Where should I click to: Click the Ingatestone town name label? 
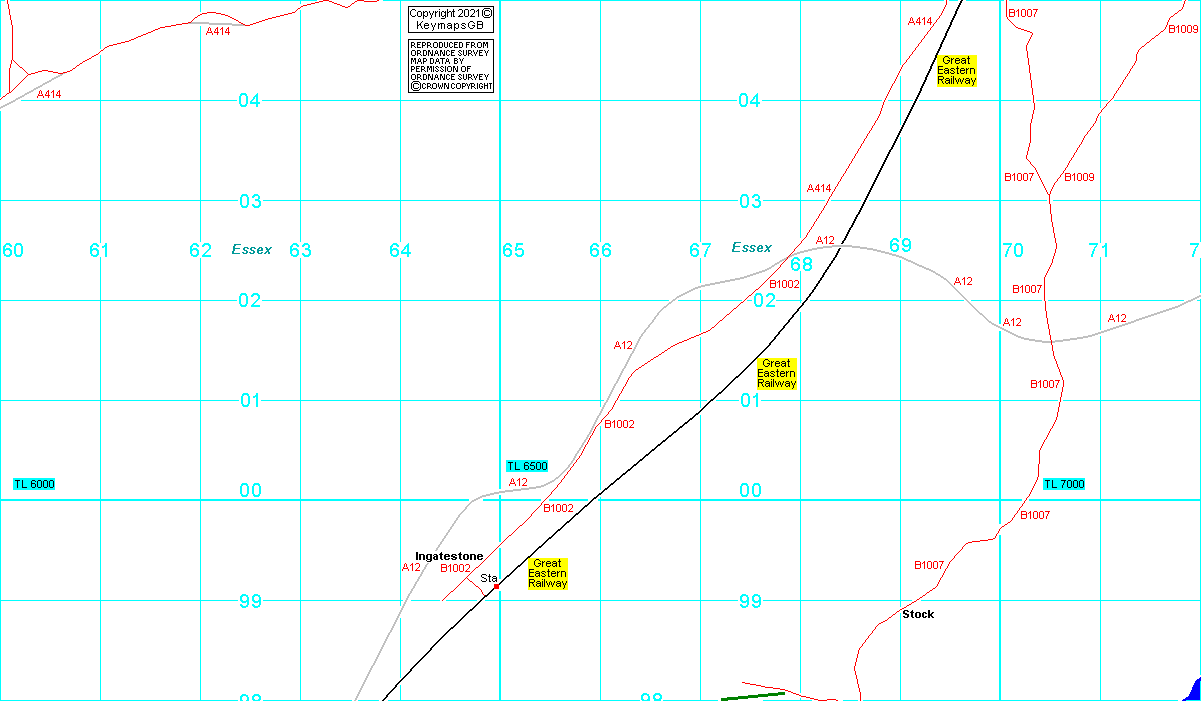click(449, 556)
